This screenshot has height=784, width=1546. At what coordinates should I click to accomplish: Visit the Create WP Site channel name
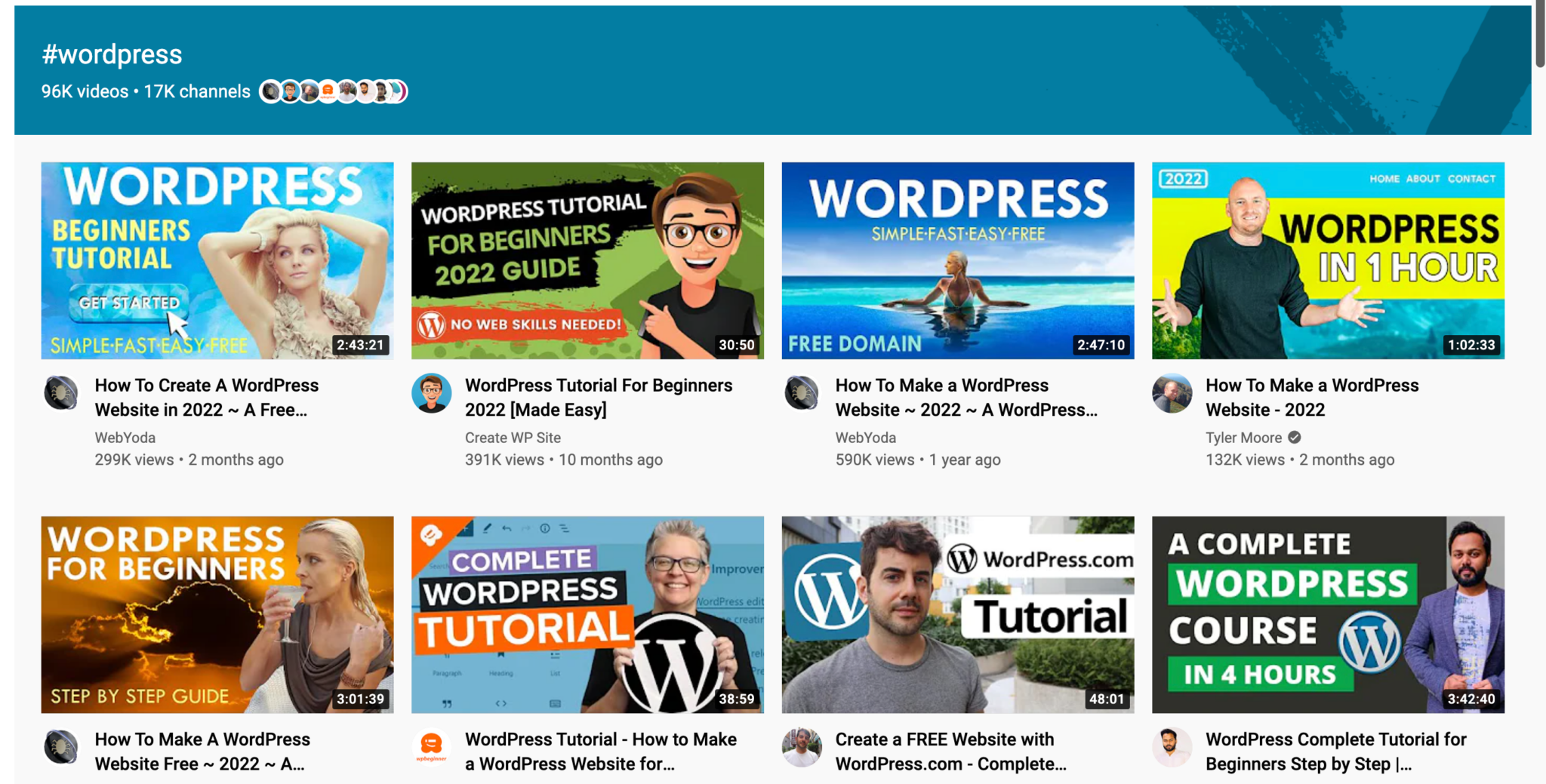point(513,438)
